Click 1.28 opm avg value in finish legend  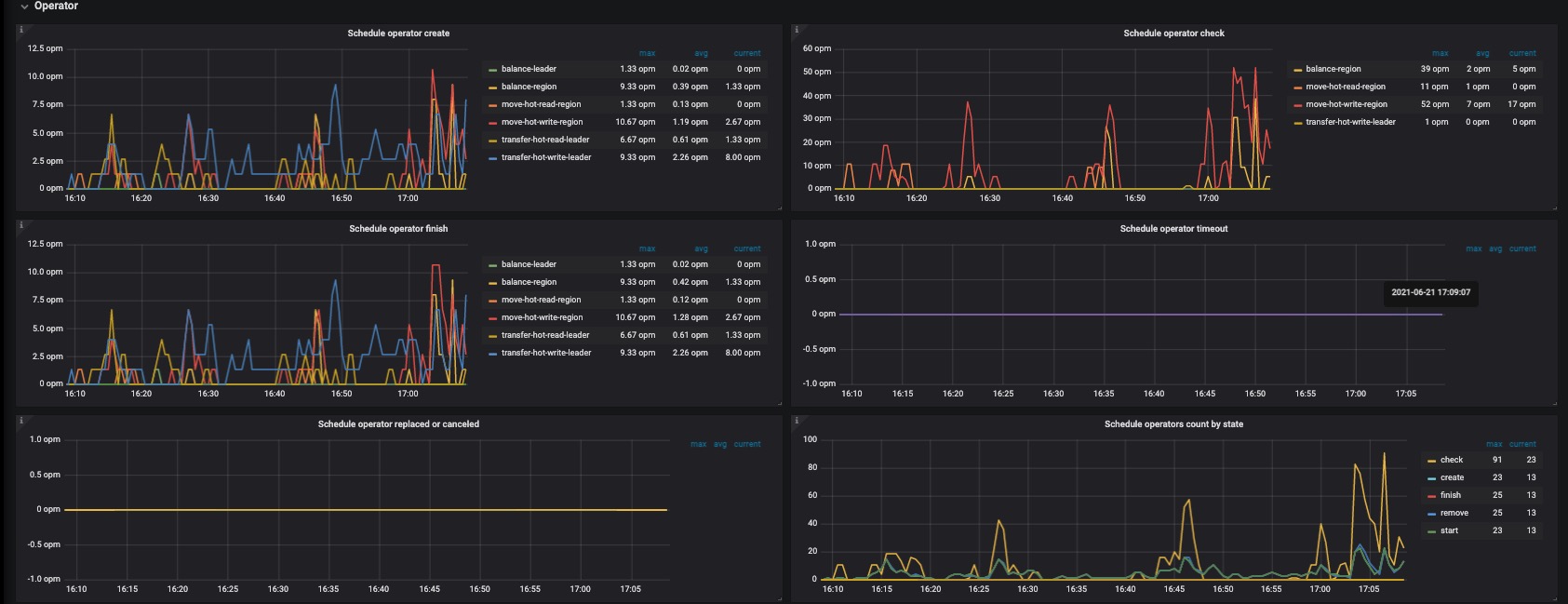point(690,317)
